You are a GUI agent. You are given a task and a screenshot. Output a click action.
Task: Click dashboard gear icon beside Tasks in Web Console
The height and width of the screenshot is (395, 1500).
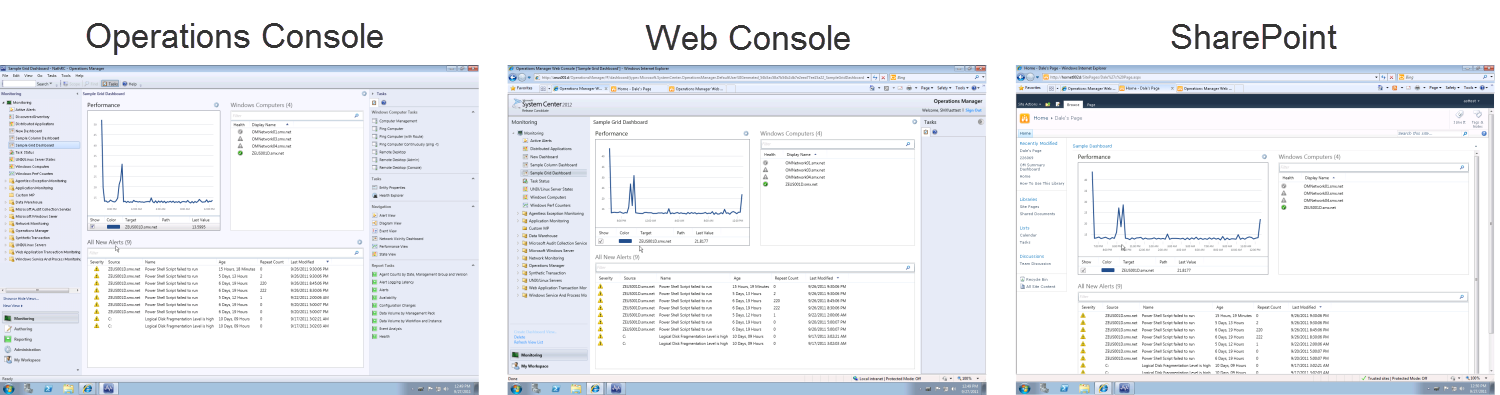(x=914, y=122)
